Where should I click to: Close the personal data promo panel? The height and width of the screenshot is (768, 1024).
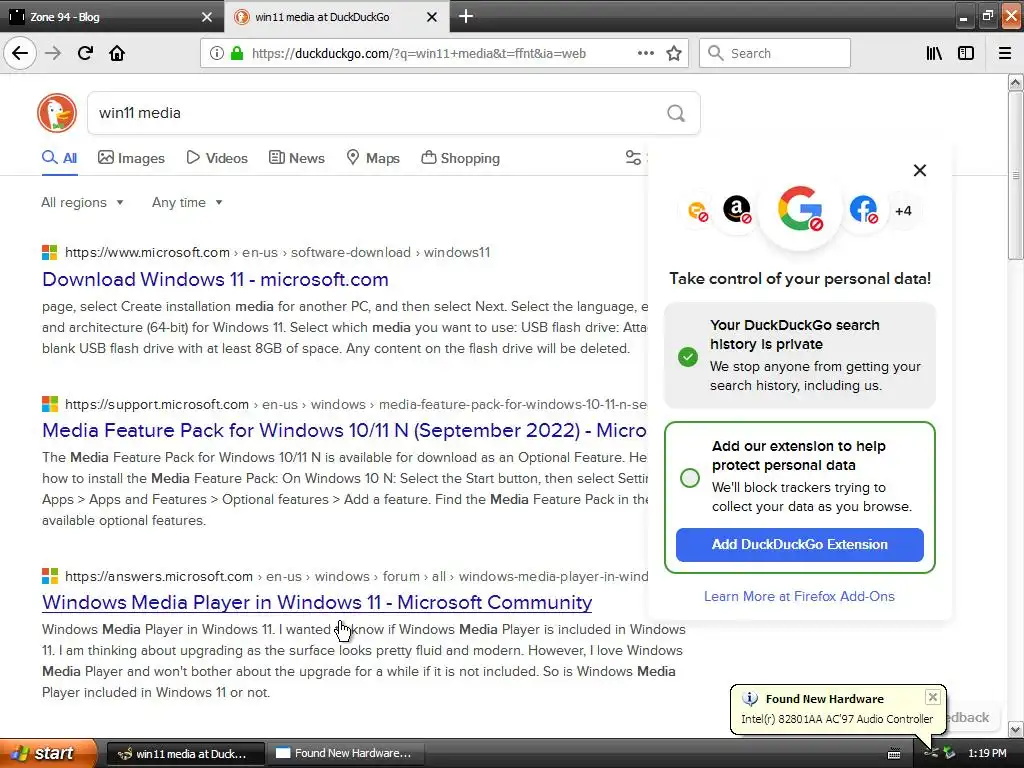point(920,170)
